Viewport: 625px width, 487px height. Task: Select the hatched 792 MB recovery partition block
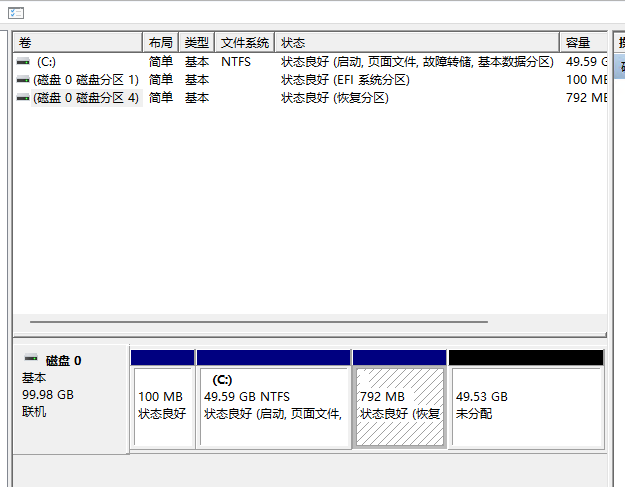399,406
